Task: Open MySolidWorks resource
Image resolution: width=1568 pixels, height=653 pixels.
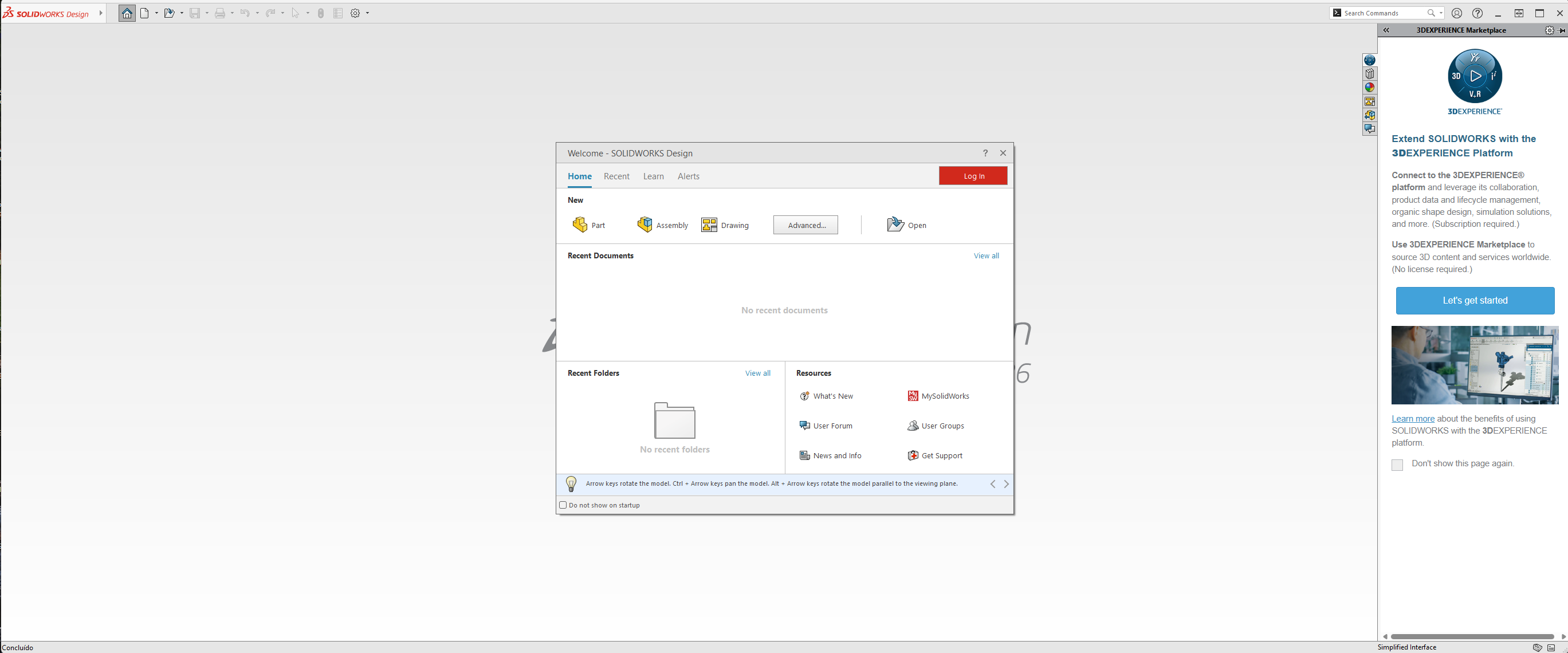Action: coord(938,396)
